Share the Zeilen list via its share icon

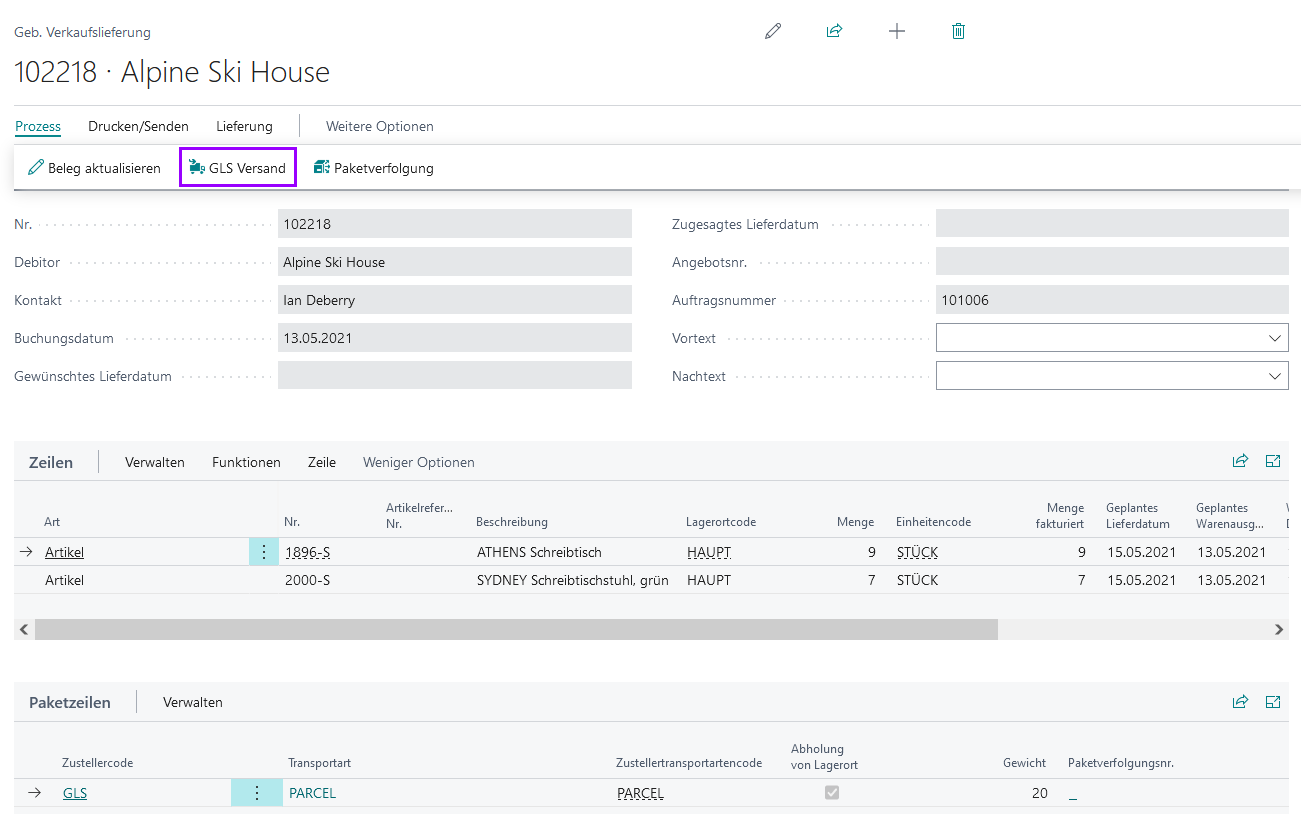point(1240,461)
